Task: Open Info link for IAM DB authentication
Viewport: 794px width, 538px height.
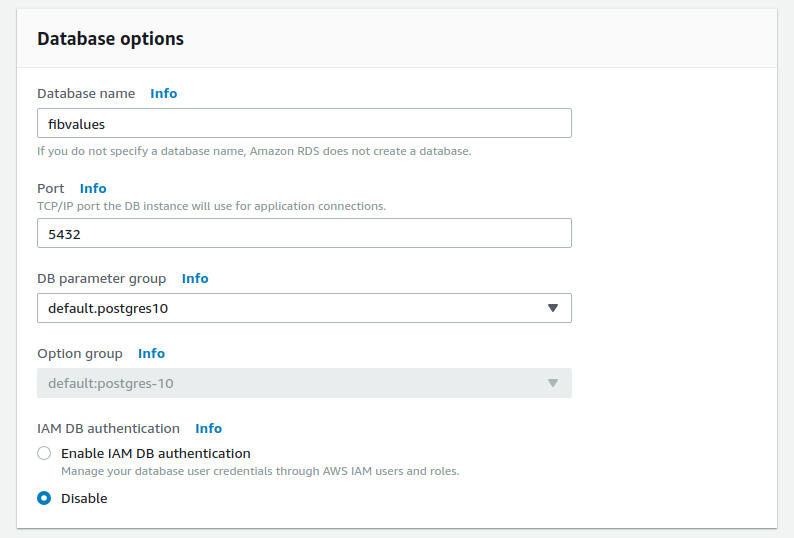Action: tap(209, 429)
